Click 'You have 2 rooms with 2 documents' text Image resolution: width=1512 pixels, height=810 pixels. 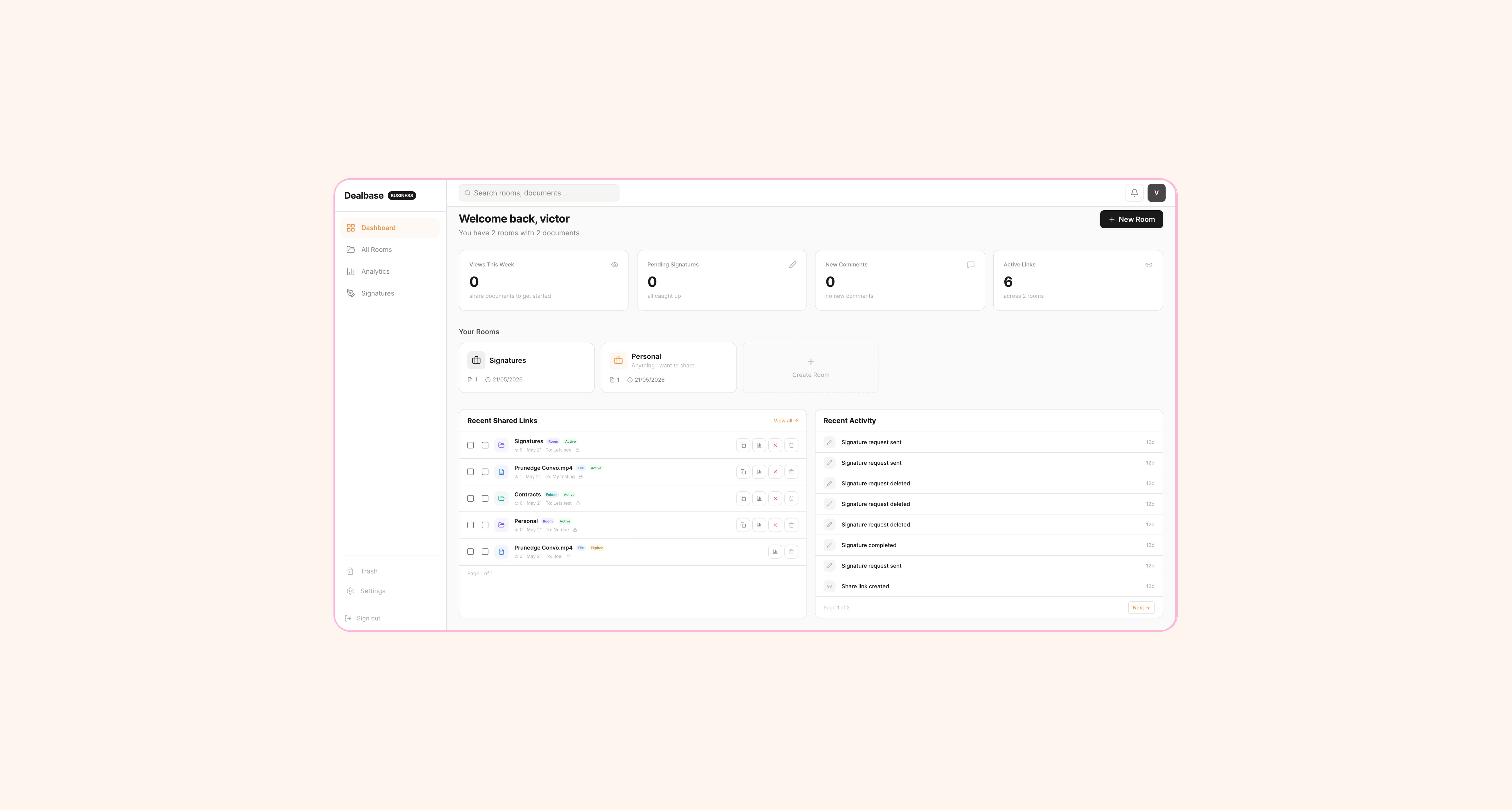[519, 233]
